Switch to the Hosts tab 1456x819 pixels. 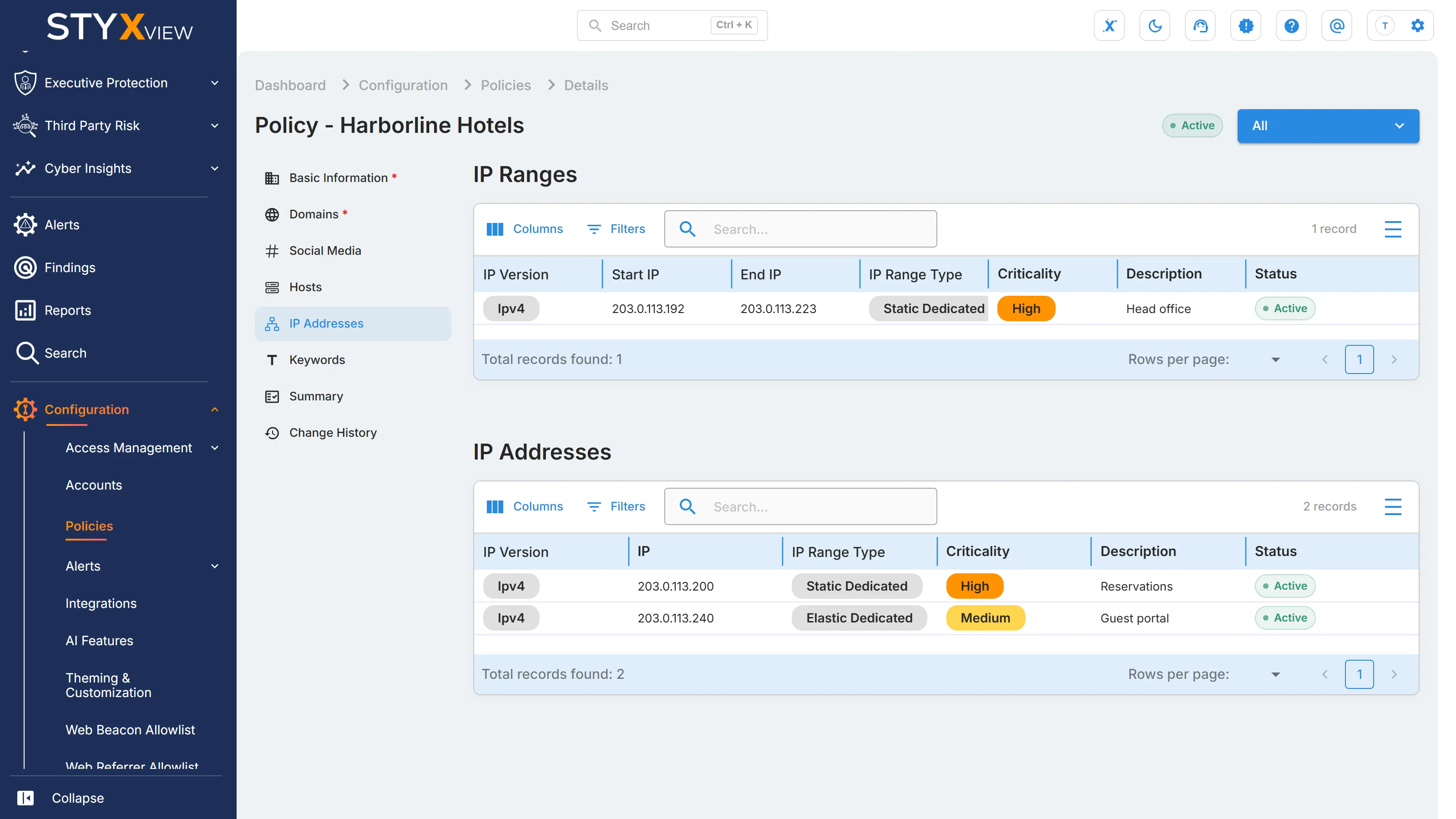353,287
